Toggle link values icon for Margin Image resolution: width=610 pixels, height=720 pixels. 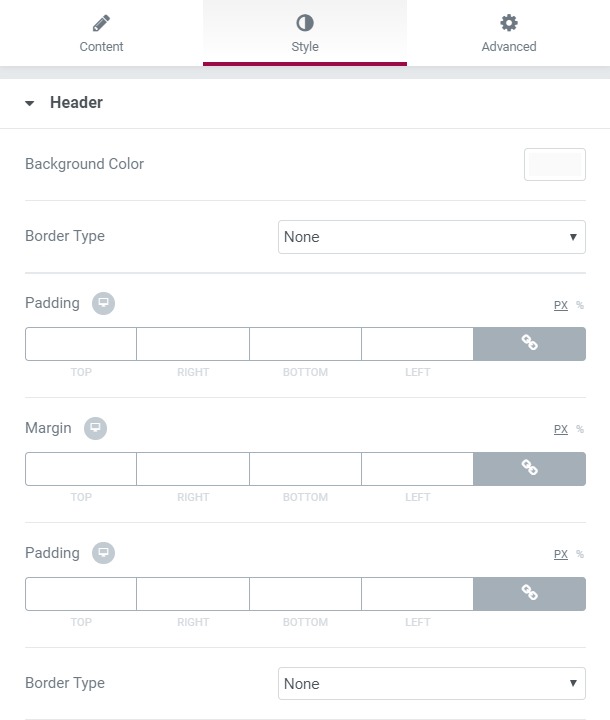click(529, 468)
